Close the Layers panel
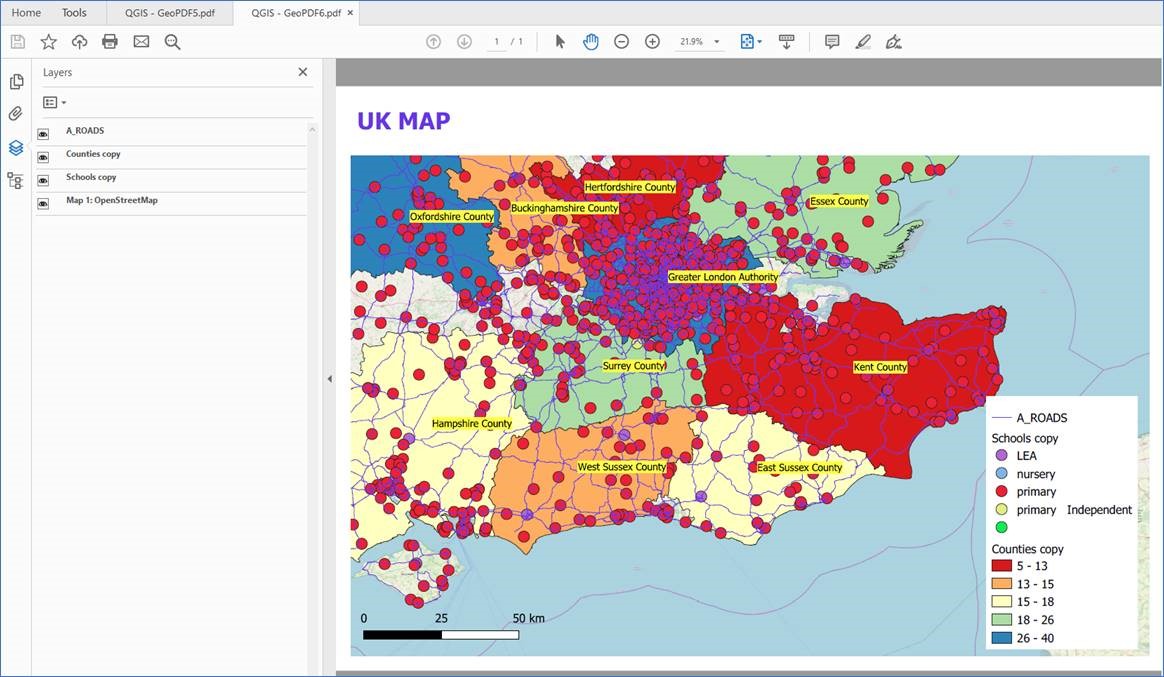Screen dimensions: 1164x677 coord(302,71)
